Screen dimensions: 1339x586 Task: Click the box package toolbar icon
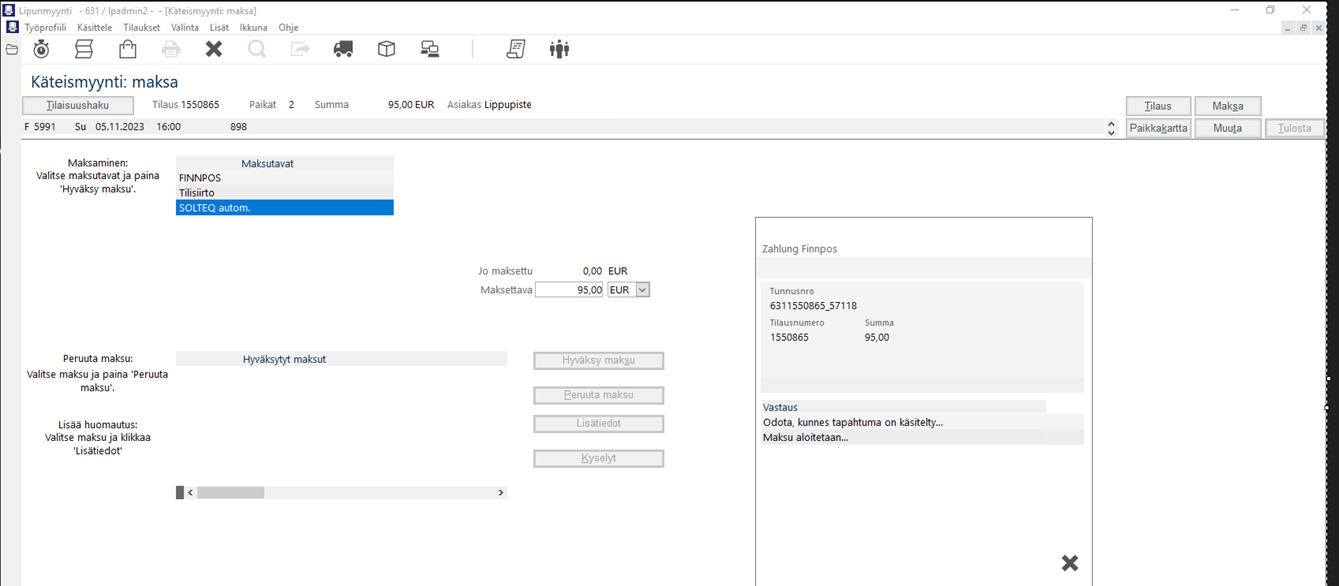click(386, 49)
